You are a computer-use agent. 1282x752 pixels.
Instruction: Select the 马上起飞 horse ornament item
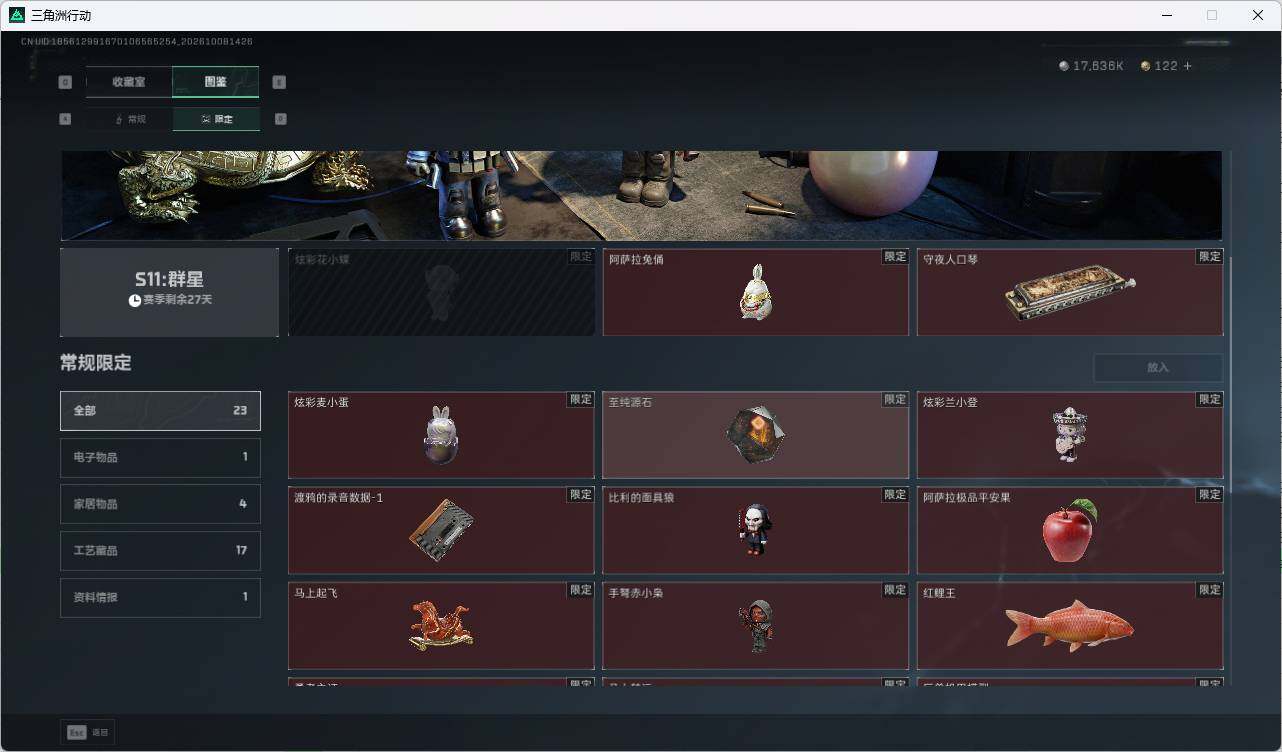[x=441, y=626]
